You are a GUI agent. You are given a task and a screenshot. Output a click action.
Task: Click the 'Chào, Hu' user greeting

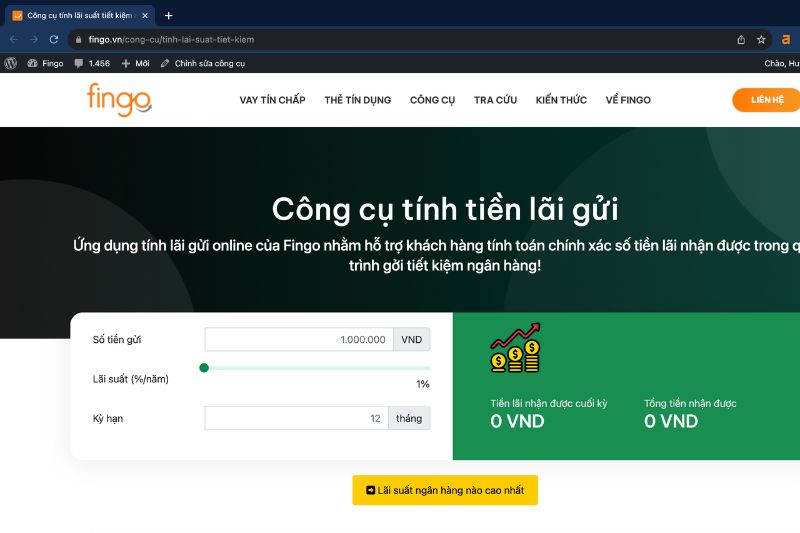click(782, 63)
